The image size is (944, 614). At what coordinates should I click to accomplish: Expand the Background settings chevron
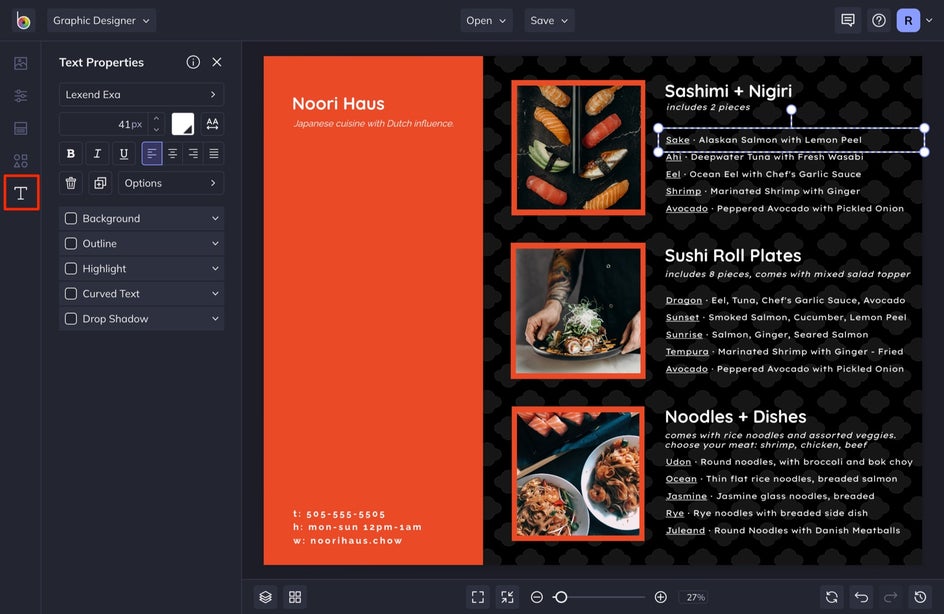(215, 219)
